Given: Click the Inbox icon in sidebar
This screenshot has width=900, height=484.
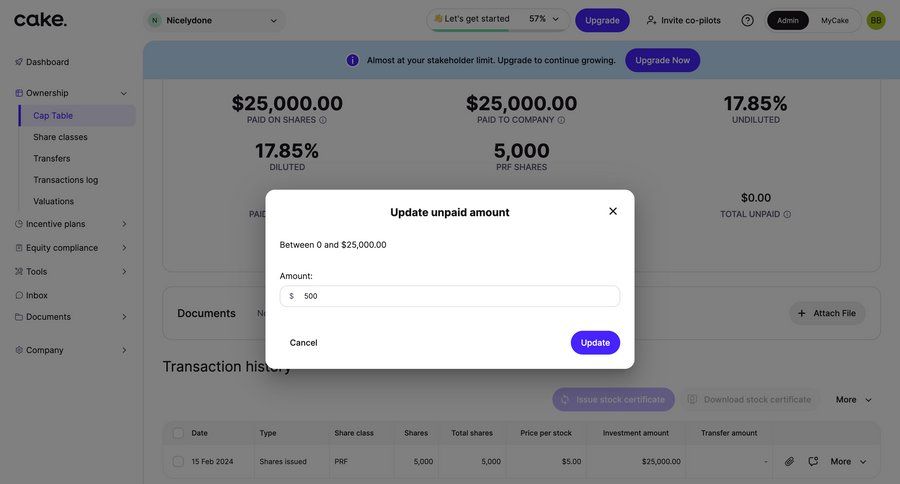Looking at the screenshot, I should 19,295.
